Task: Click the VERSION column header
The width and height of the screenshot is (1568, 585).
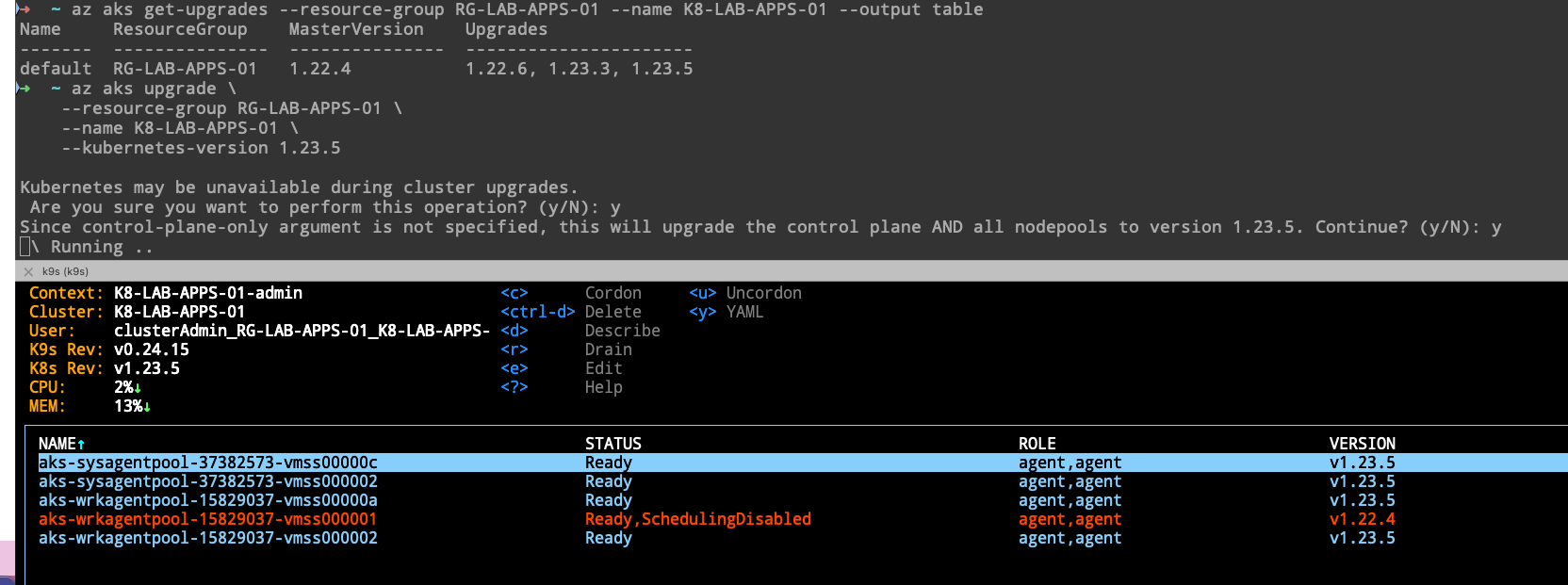Action: point(1363,444)
